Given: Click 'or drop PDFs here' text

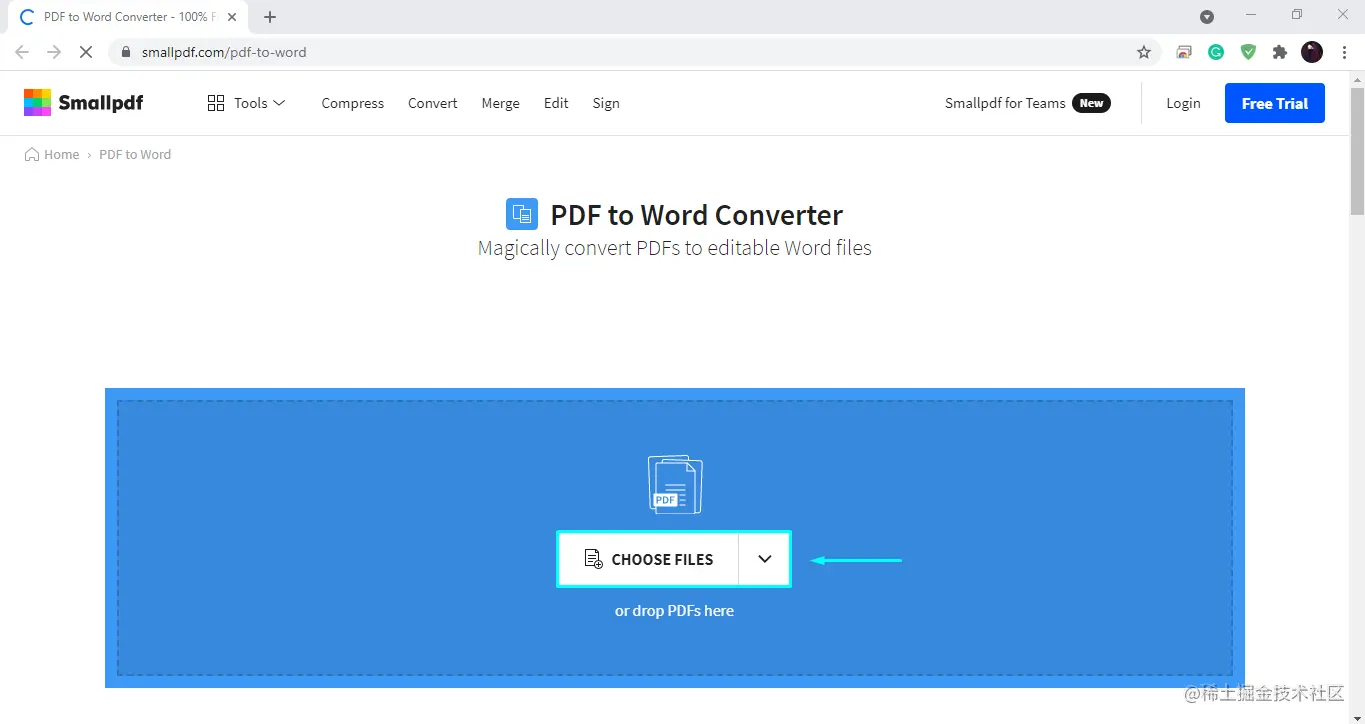Looking at the screenshot, I should pos(674,610).
